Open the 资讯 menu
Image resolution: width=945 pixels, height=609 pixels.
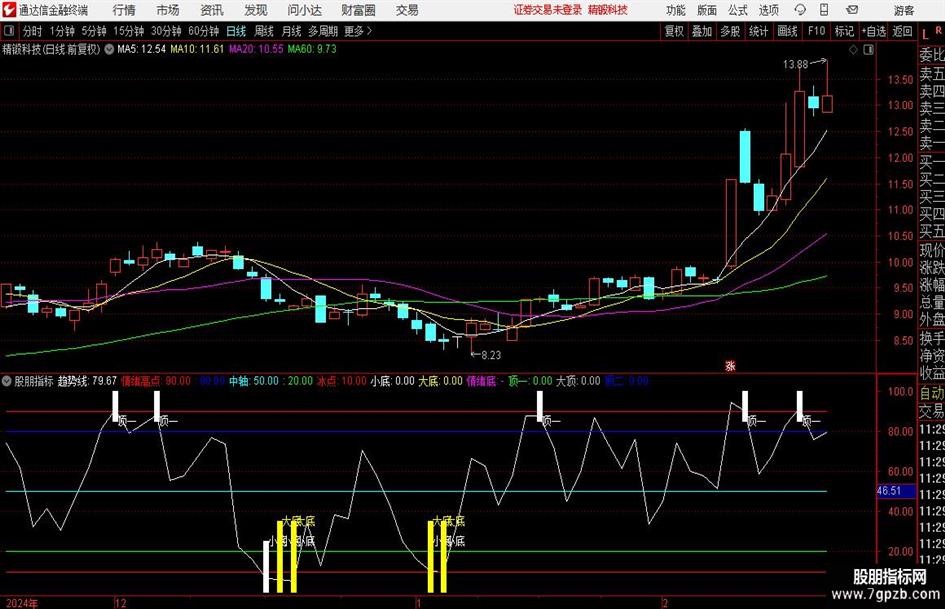tap(212, 10)
